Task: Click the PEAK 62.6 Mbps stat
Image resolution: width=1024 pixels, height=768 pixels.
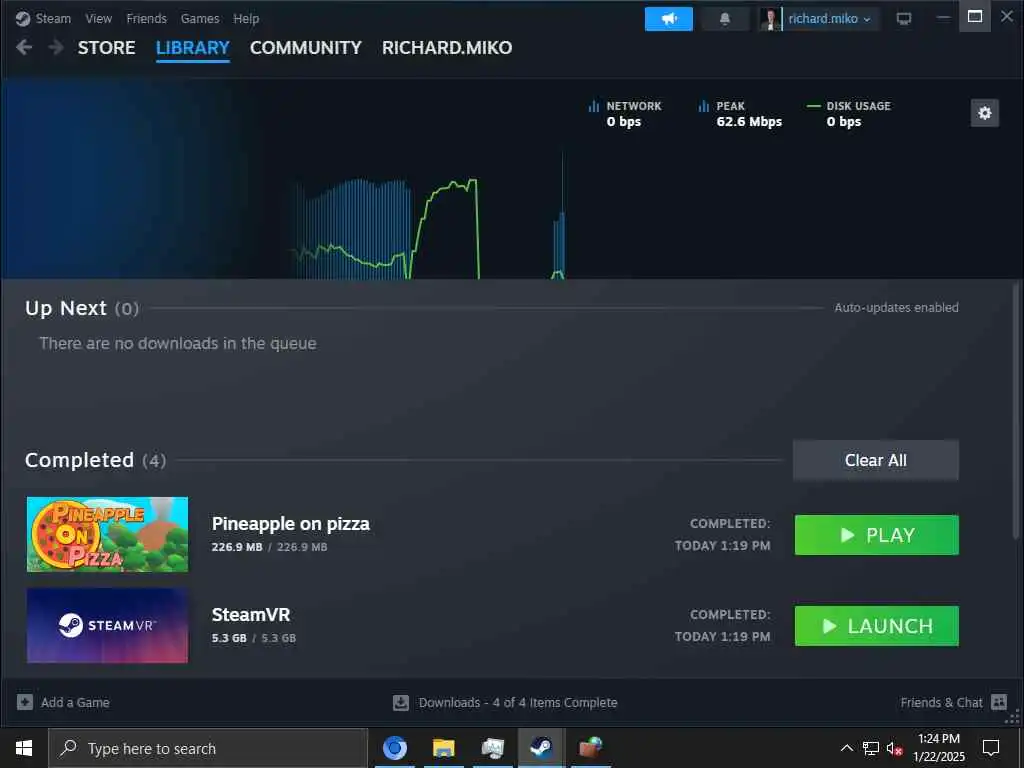Action: [740, 114]
